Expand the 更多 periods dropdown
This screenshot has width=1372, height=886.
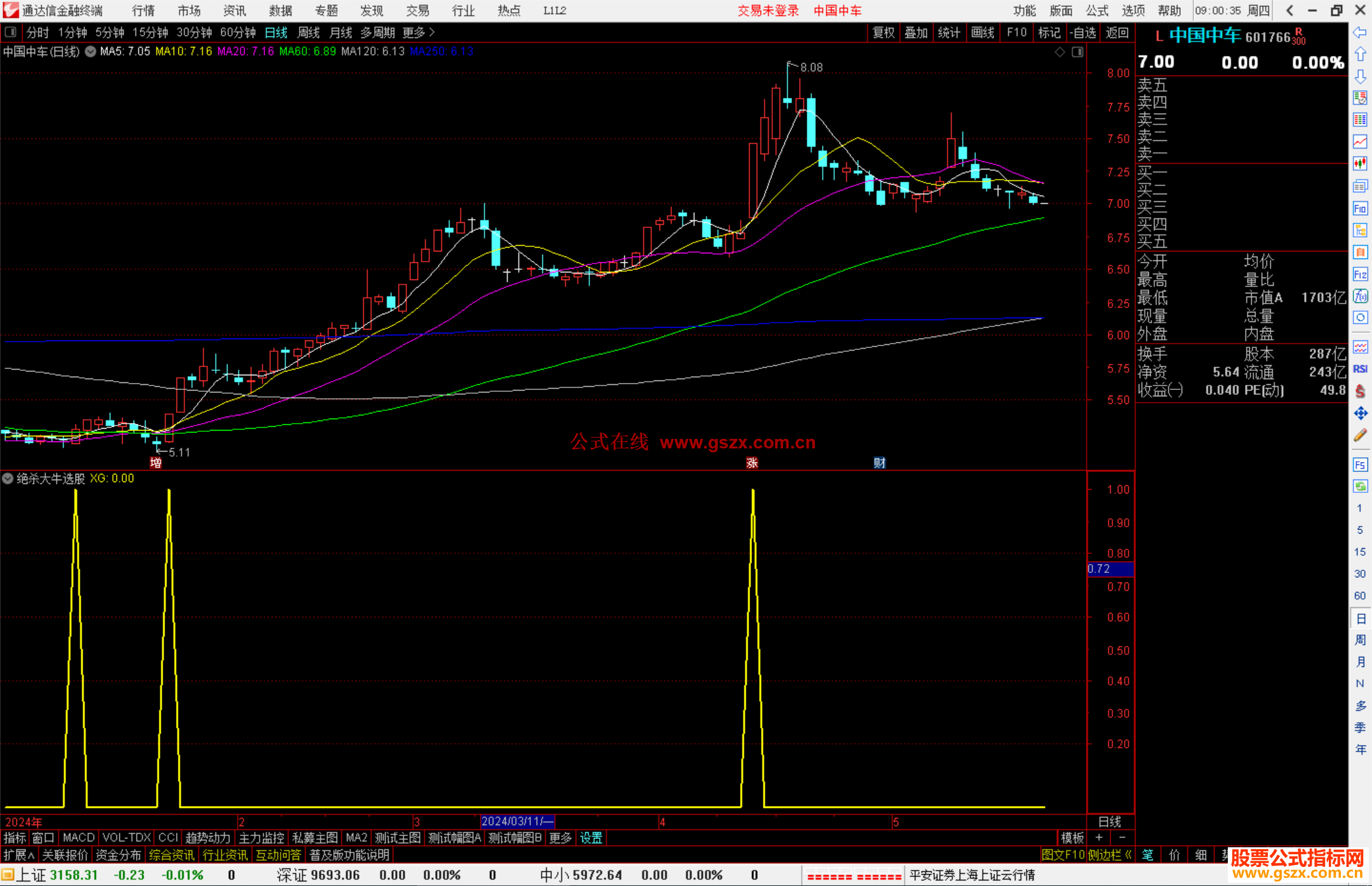click(419, 32)
